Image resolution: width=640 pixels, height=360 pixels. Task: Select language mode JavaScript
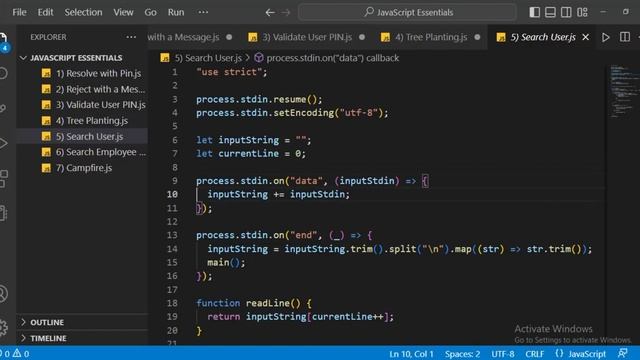[587, 353]
